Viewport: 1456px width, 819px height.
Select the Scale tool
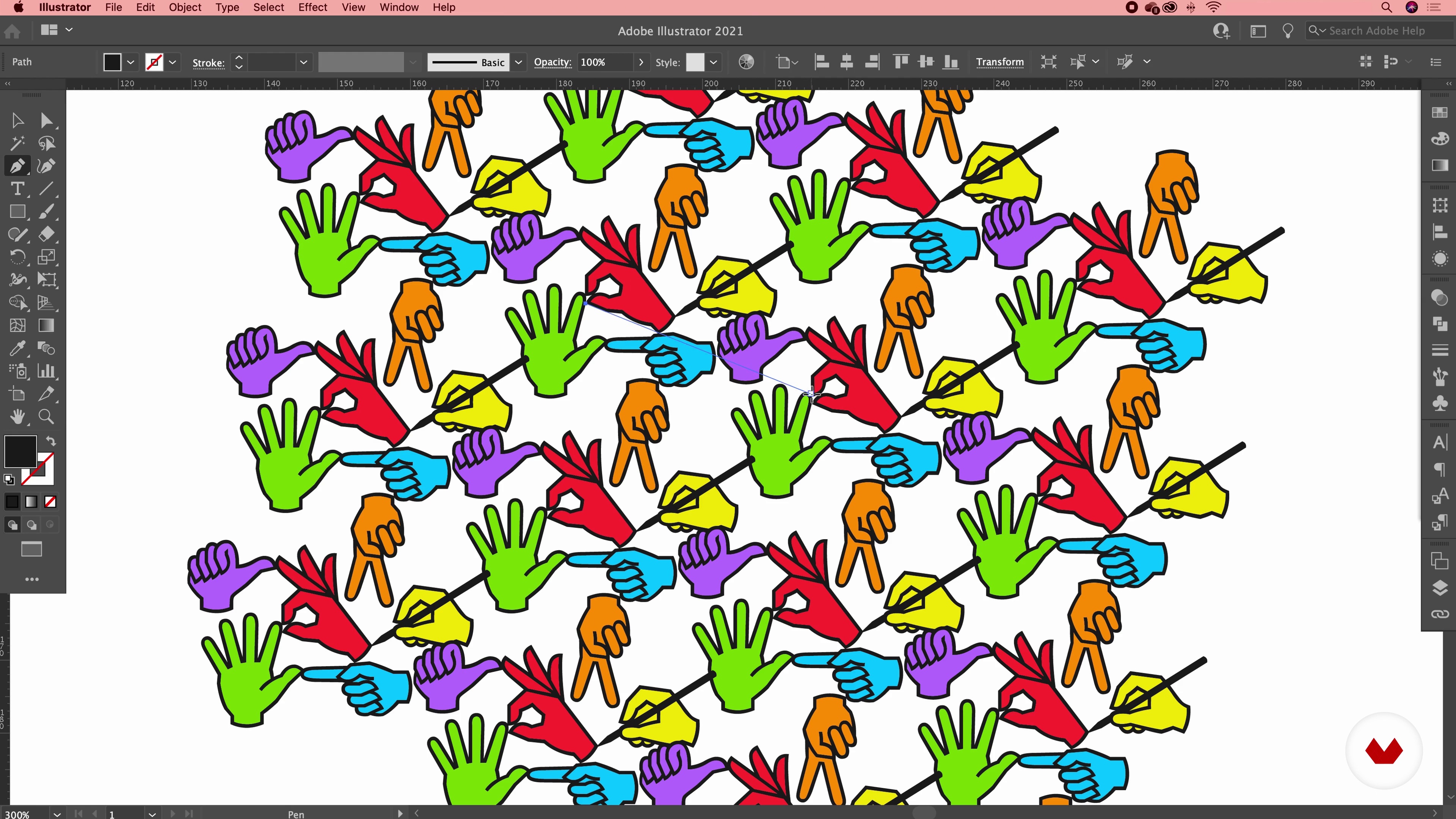click(x=46, y=257)
